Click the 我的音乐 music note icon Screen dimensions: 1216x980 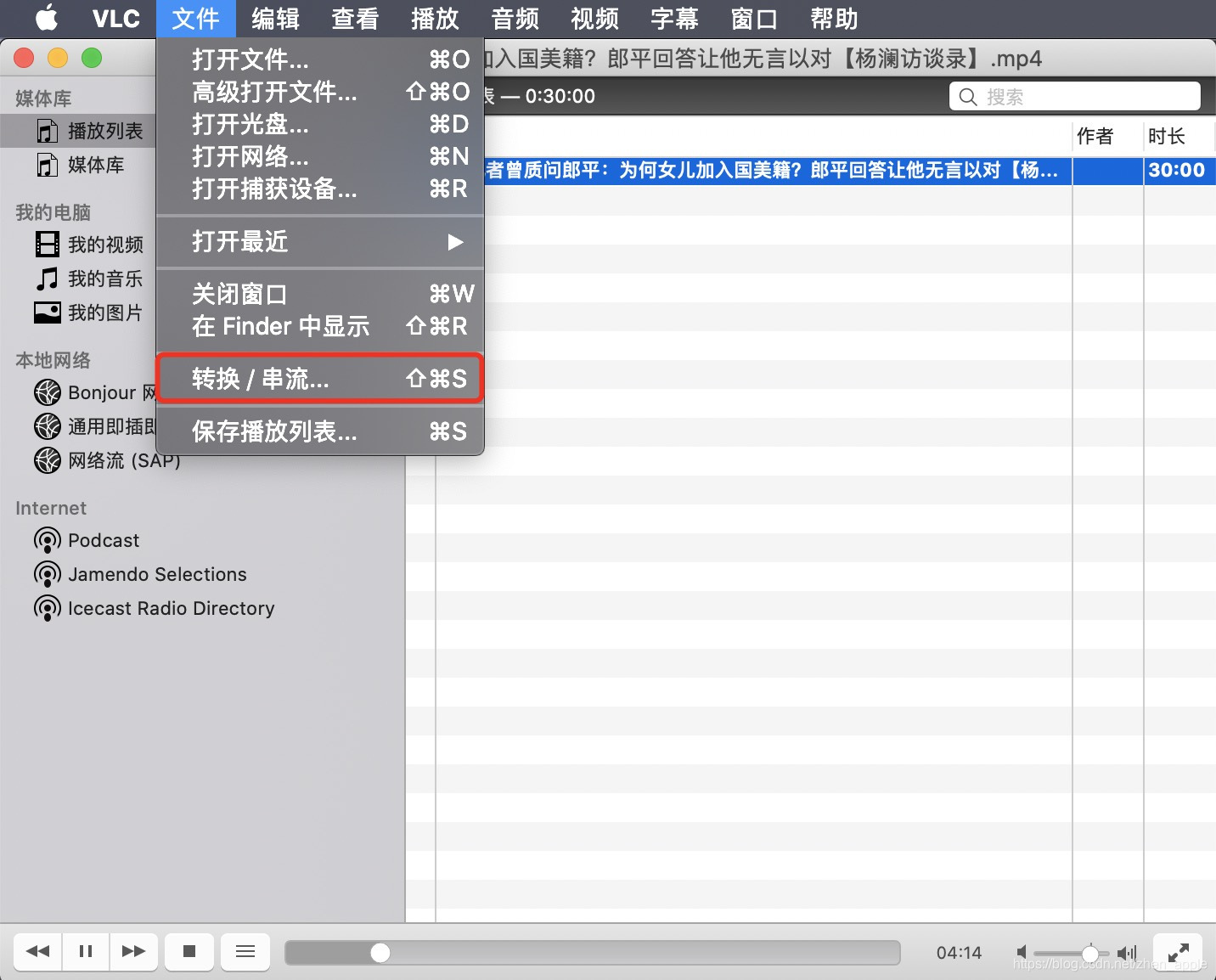[x=48, y=279]
